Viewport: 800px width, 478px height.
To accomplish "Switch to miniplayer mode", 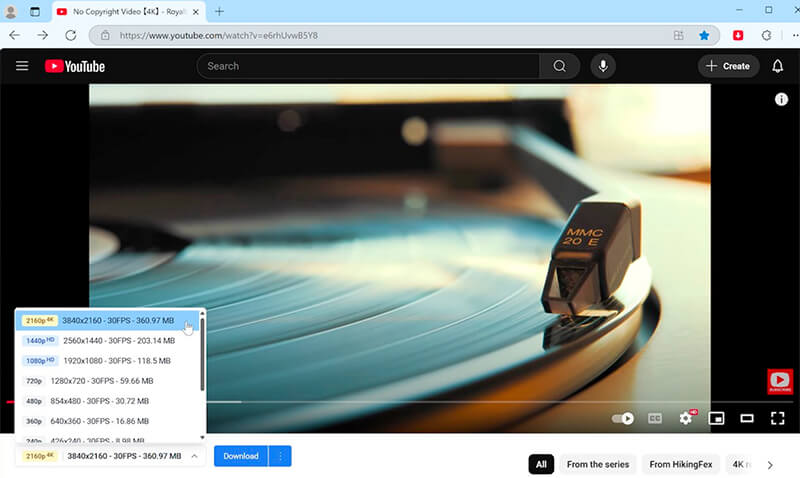I will coord(716,418).
